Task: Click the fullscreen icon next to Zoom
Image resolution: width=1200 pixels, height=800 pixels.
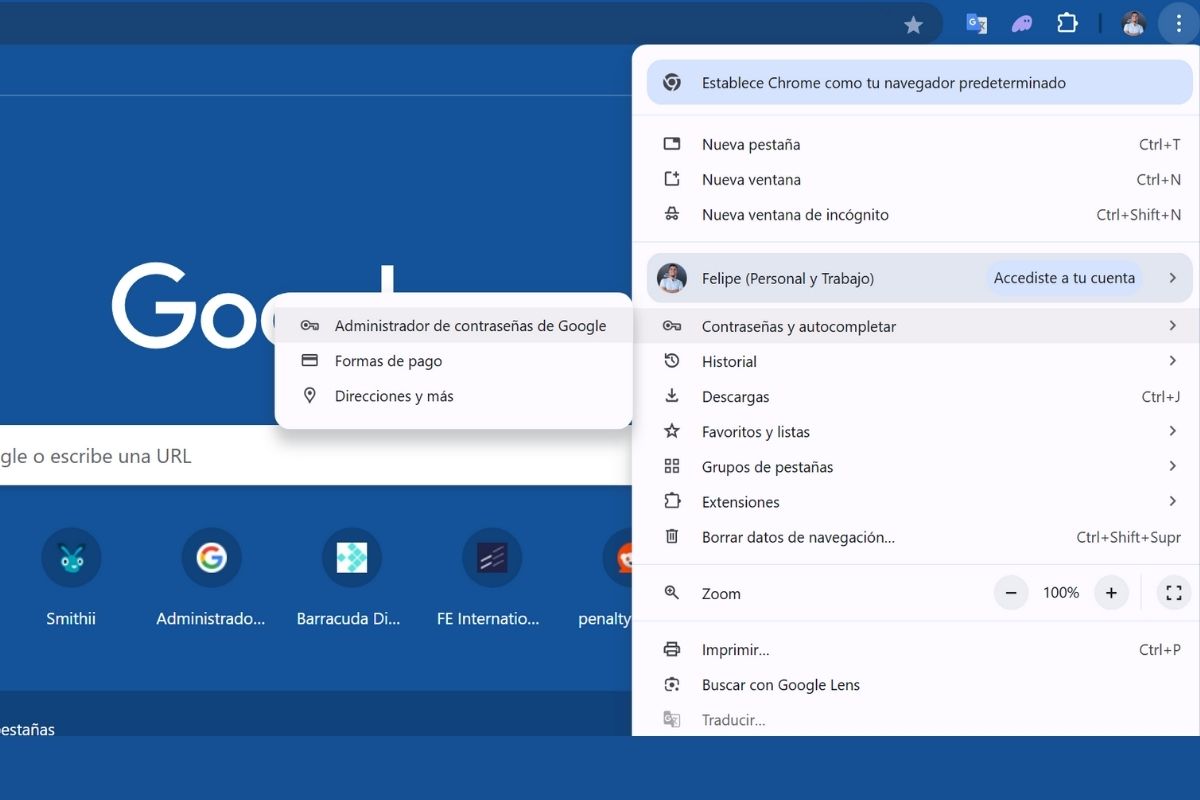Action: coord(1173,592)
